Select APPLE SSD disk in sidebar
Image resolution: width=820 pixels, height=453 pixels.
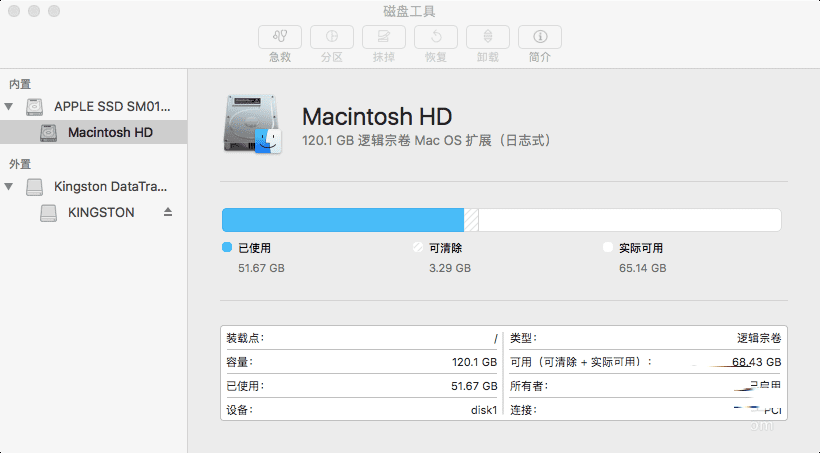coord(112,106)
